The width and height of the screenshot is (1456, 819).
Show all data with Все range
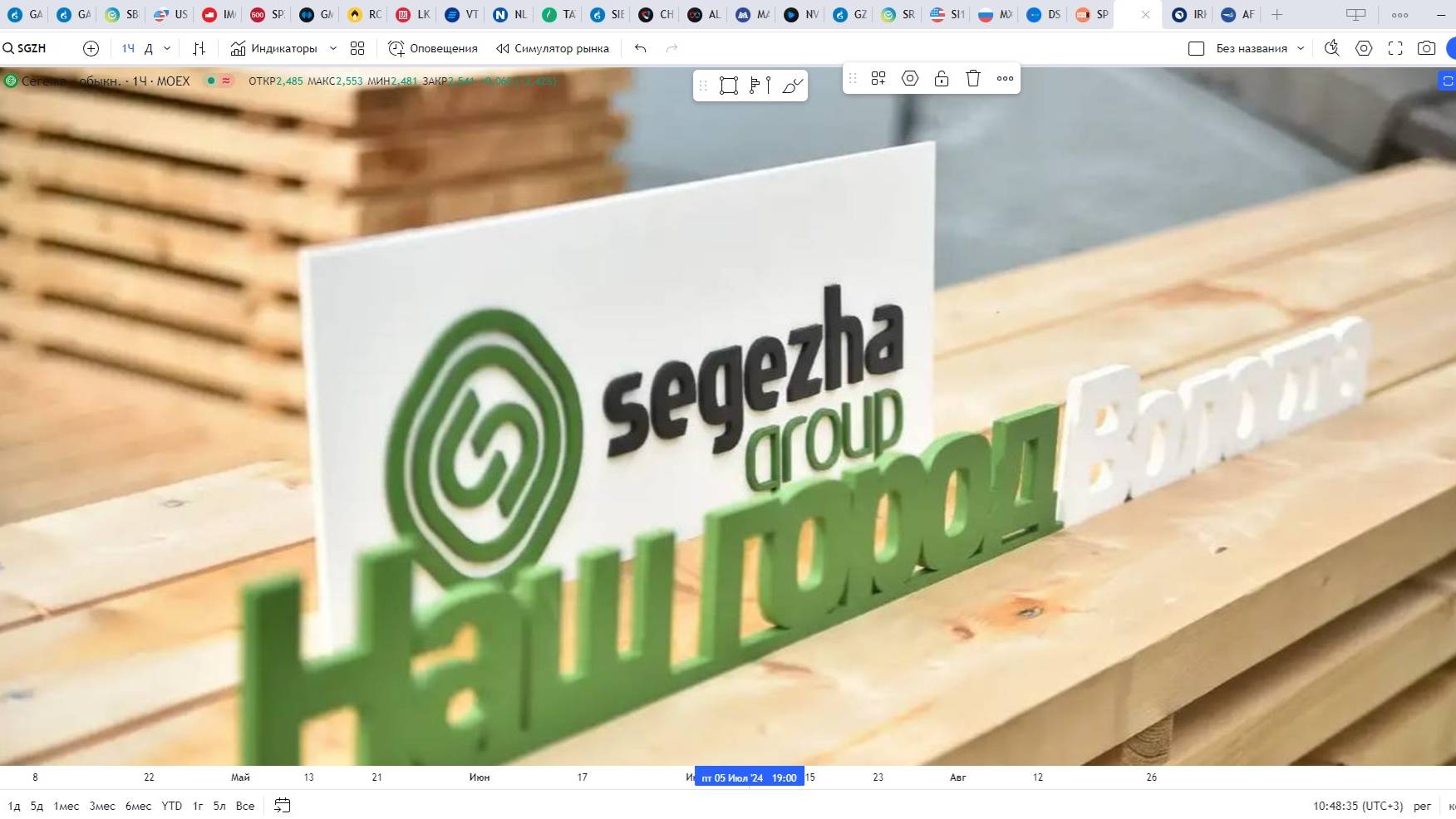[245, 806]
